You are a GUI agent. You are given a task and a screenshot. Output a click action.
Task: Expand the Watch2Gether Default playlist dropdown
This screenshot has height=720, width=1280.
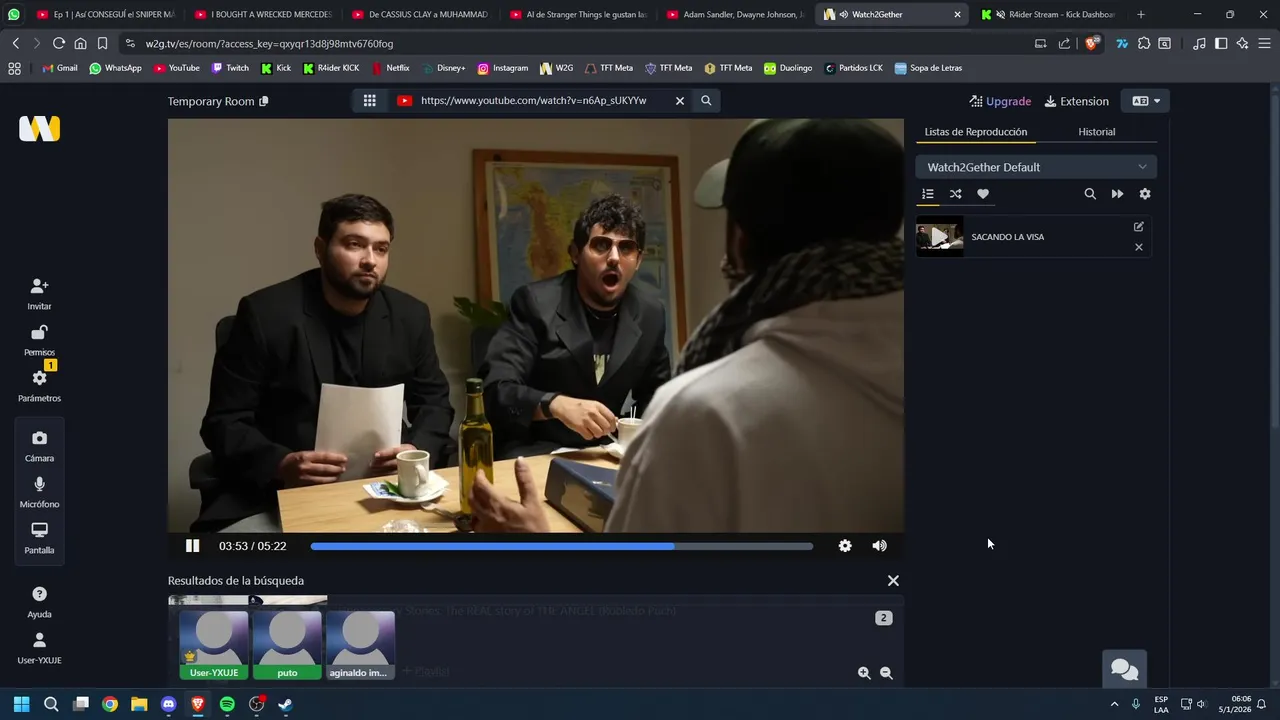1036,167
